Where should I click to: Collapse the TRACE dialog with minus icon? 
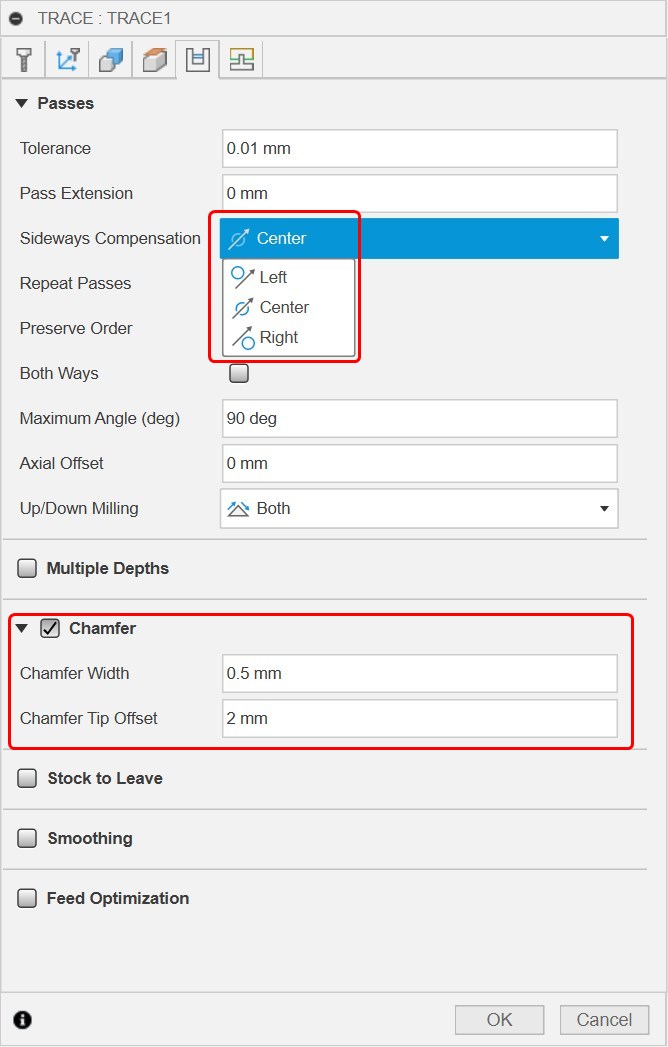coord(16,19)
